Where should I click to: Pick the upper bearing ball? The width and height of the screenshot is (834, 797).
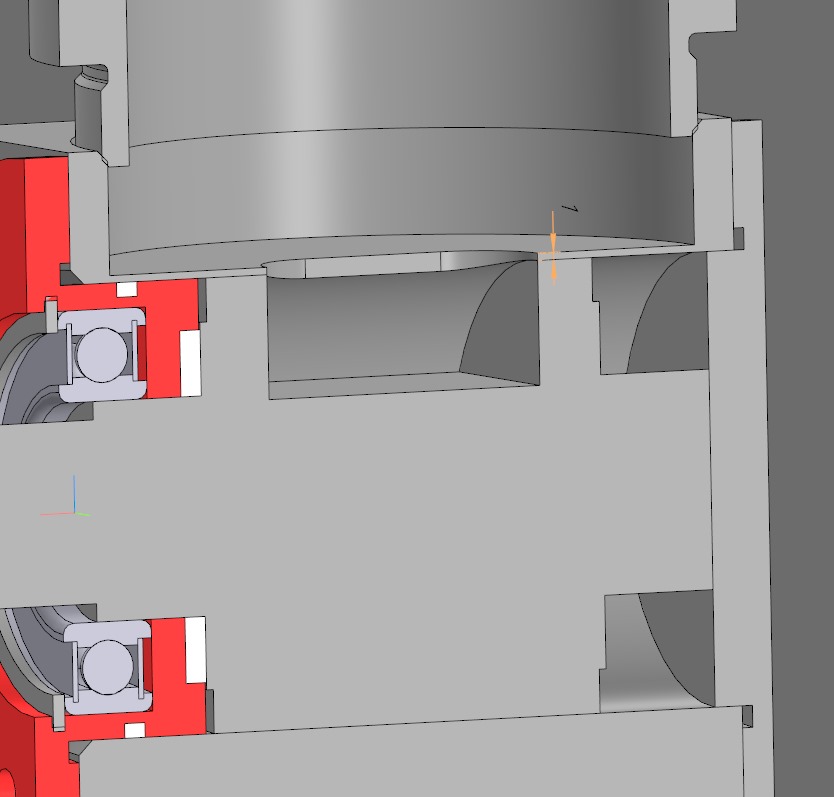[100, 354]
